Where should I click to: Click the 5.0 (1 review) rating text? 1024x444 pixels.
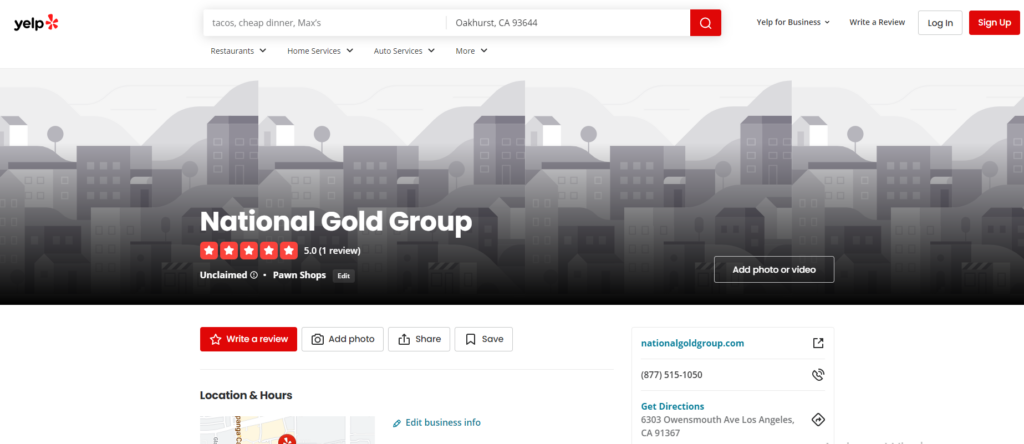332,251
